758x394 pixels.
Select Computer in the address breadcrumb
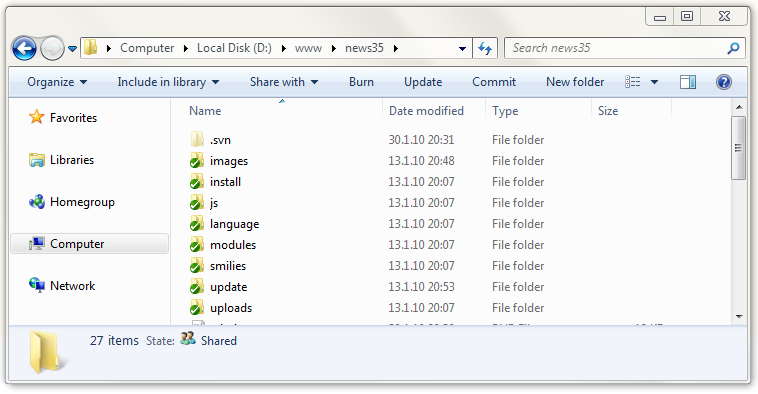pyautogui.click(x=147, y=48)
